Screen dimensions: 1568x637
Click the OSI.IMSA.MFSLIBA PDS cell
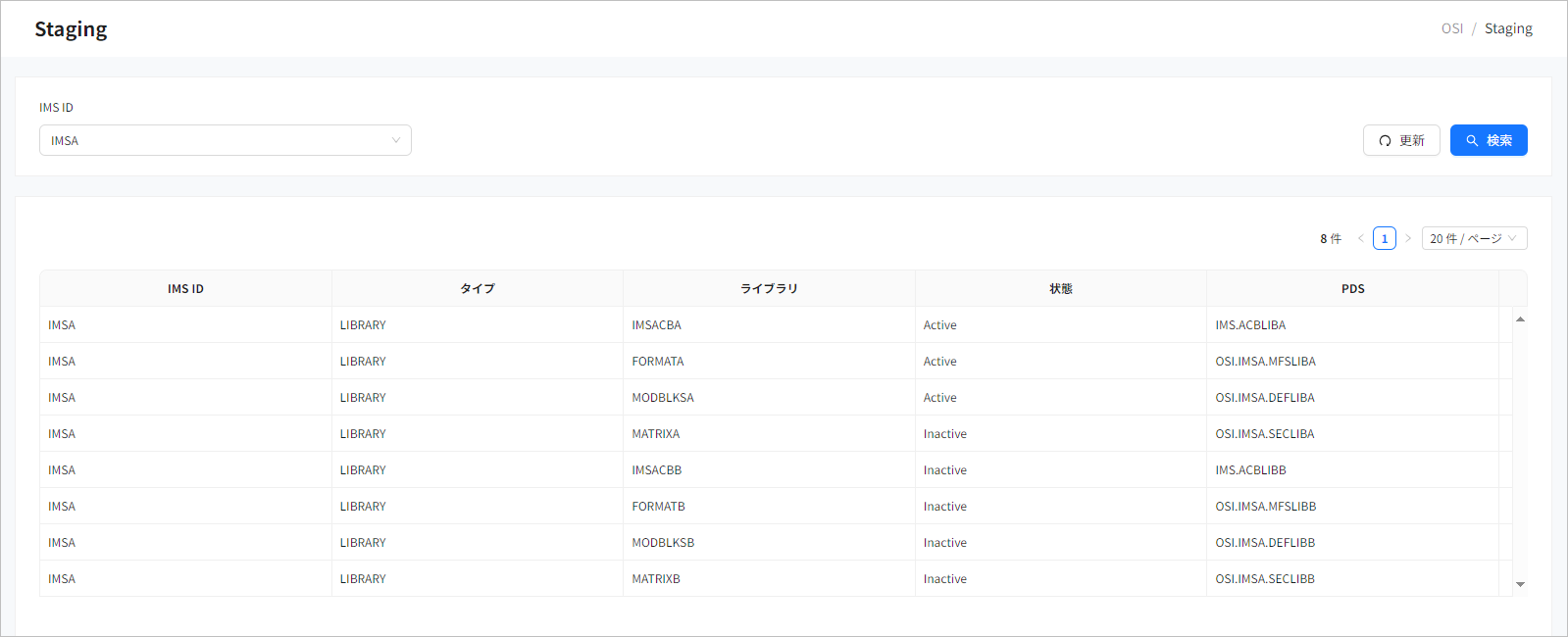tap(1265, 361)
